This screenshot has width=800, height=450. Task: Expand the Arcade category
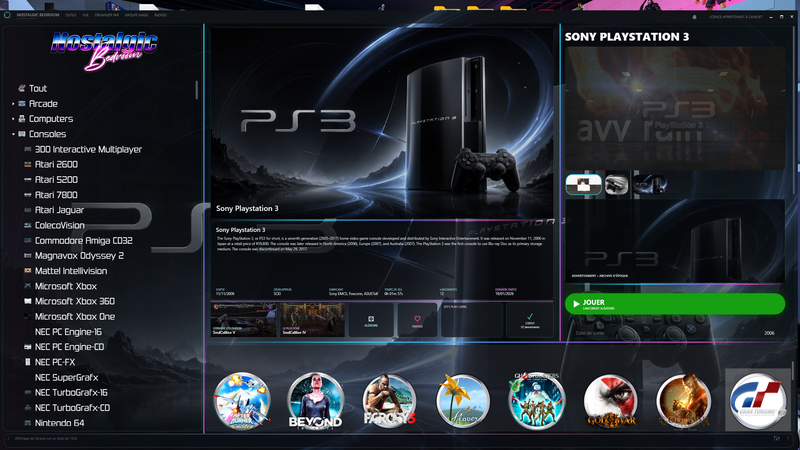pos(13,104)
